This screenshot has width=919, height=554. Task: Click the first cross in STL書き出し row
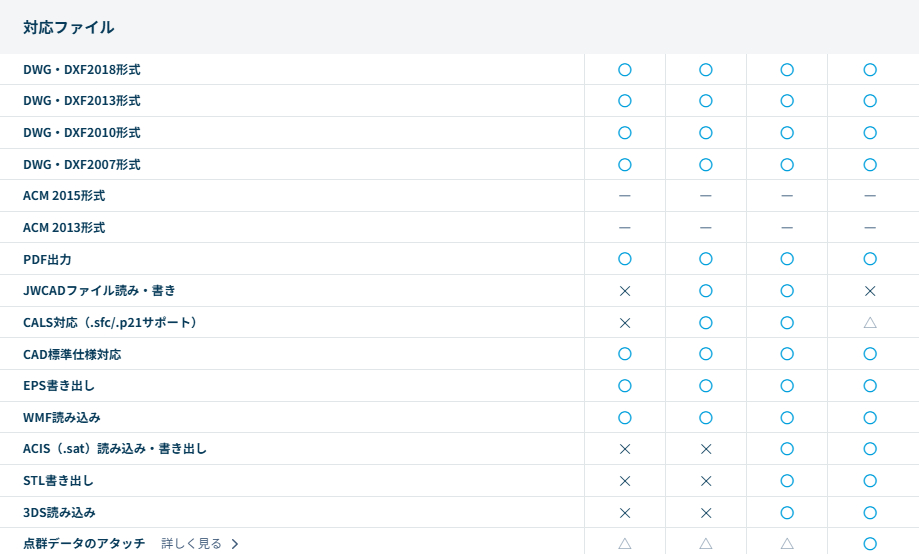625,481
